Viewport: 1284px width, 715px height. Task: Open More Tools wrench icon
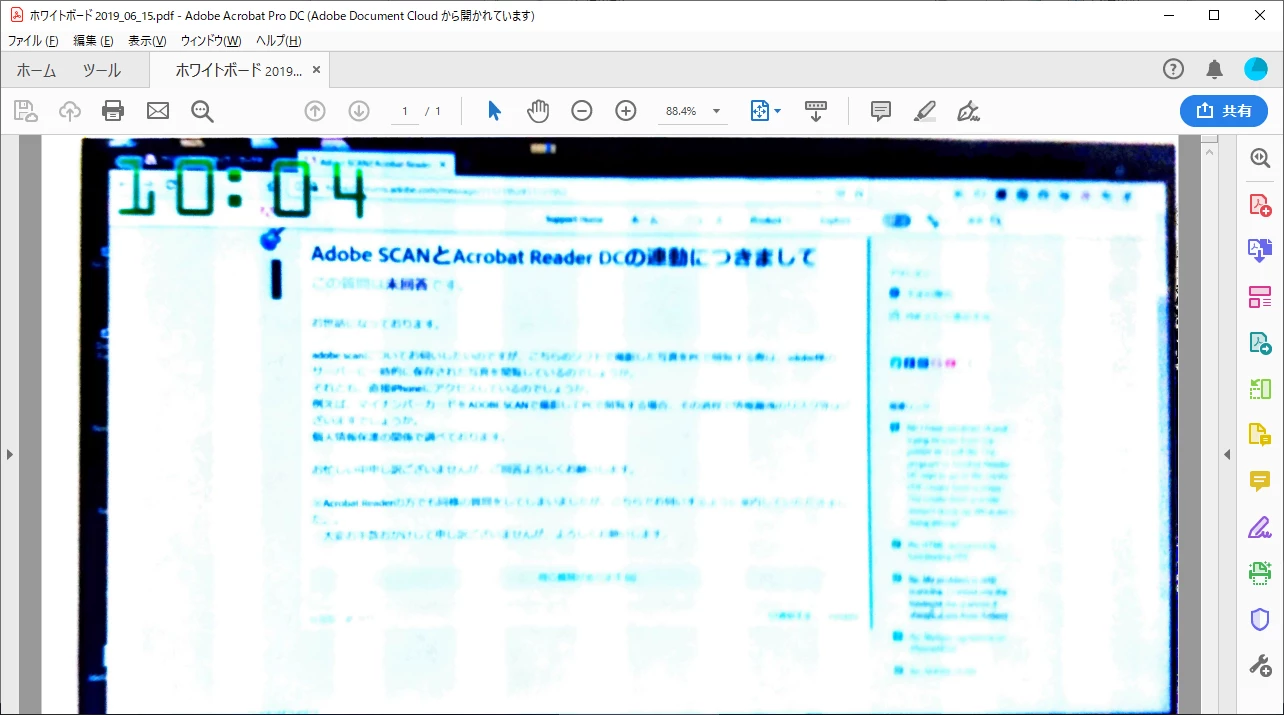(x=1260, y=664)
